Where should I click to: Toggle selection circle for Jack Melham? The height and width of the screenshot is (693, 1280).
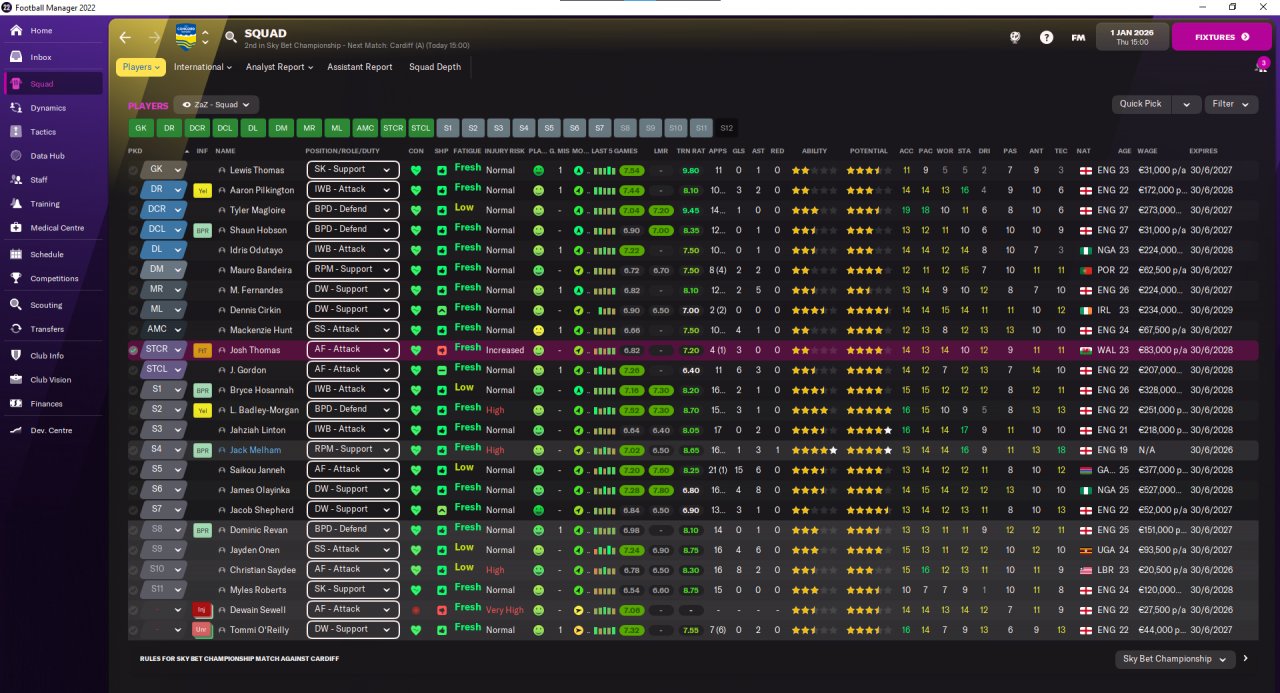[x=134, y=450]
